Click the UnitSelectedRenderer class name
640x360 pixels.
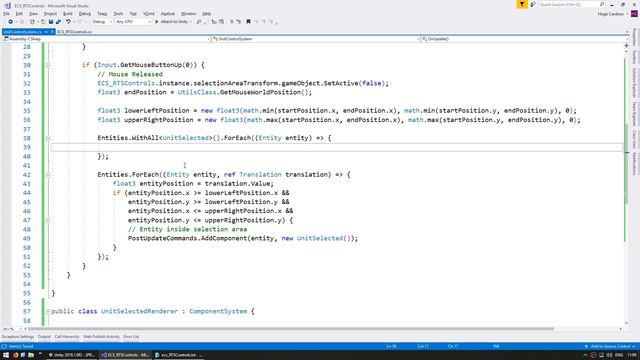(140, 311)
